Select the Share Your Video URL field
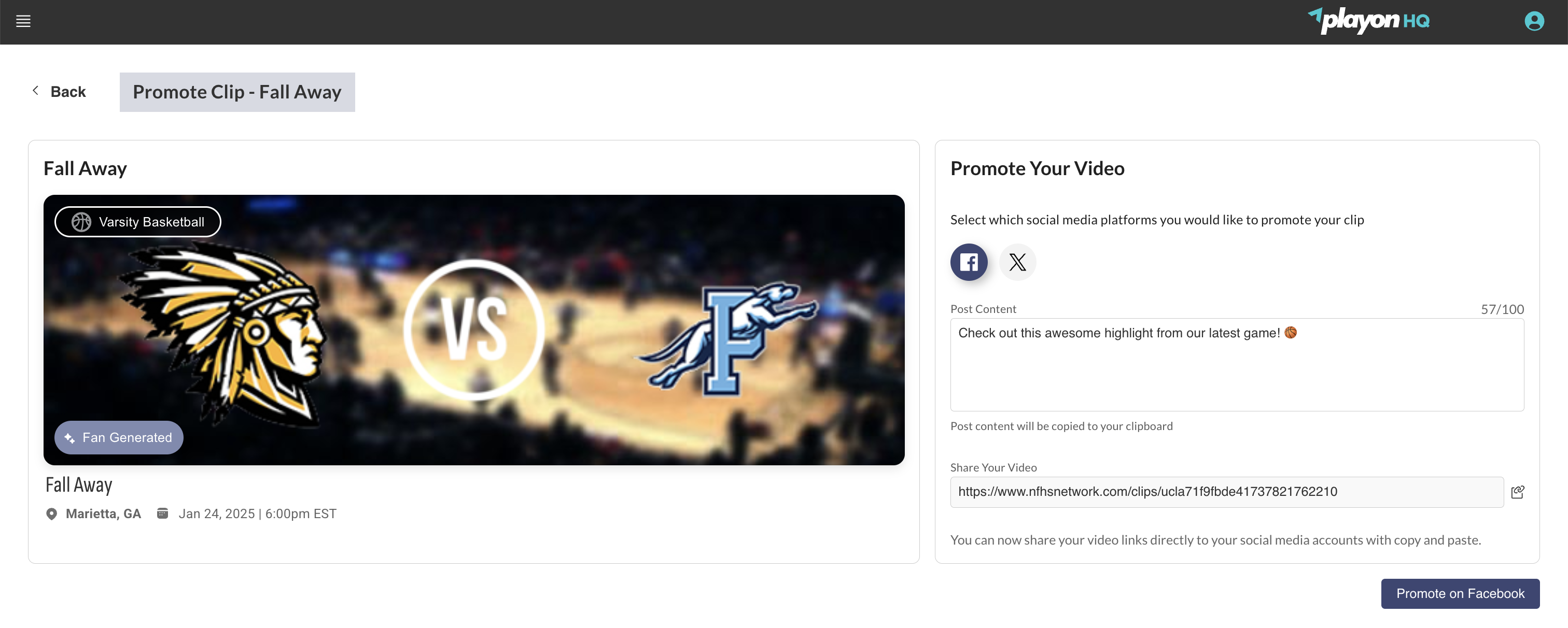This screenshot has height=628, width=1568. [1226, 492]
